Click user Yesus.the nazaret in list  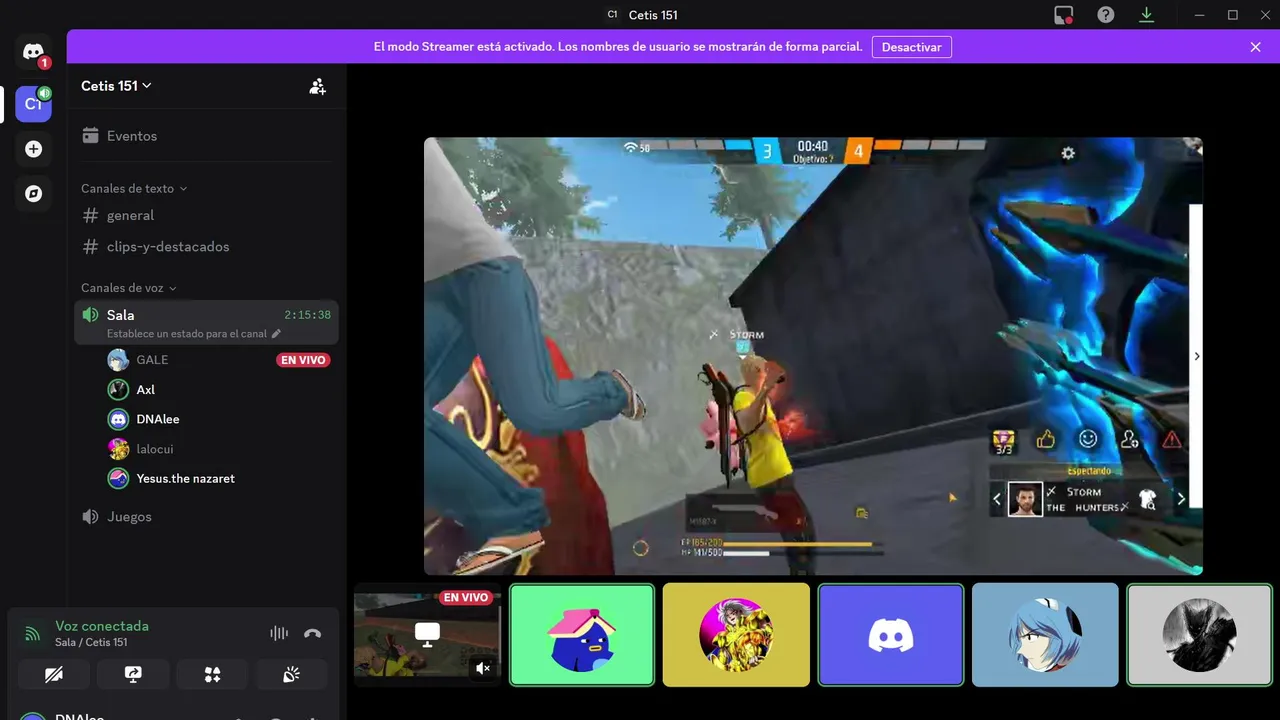(x=186, y=479)
